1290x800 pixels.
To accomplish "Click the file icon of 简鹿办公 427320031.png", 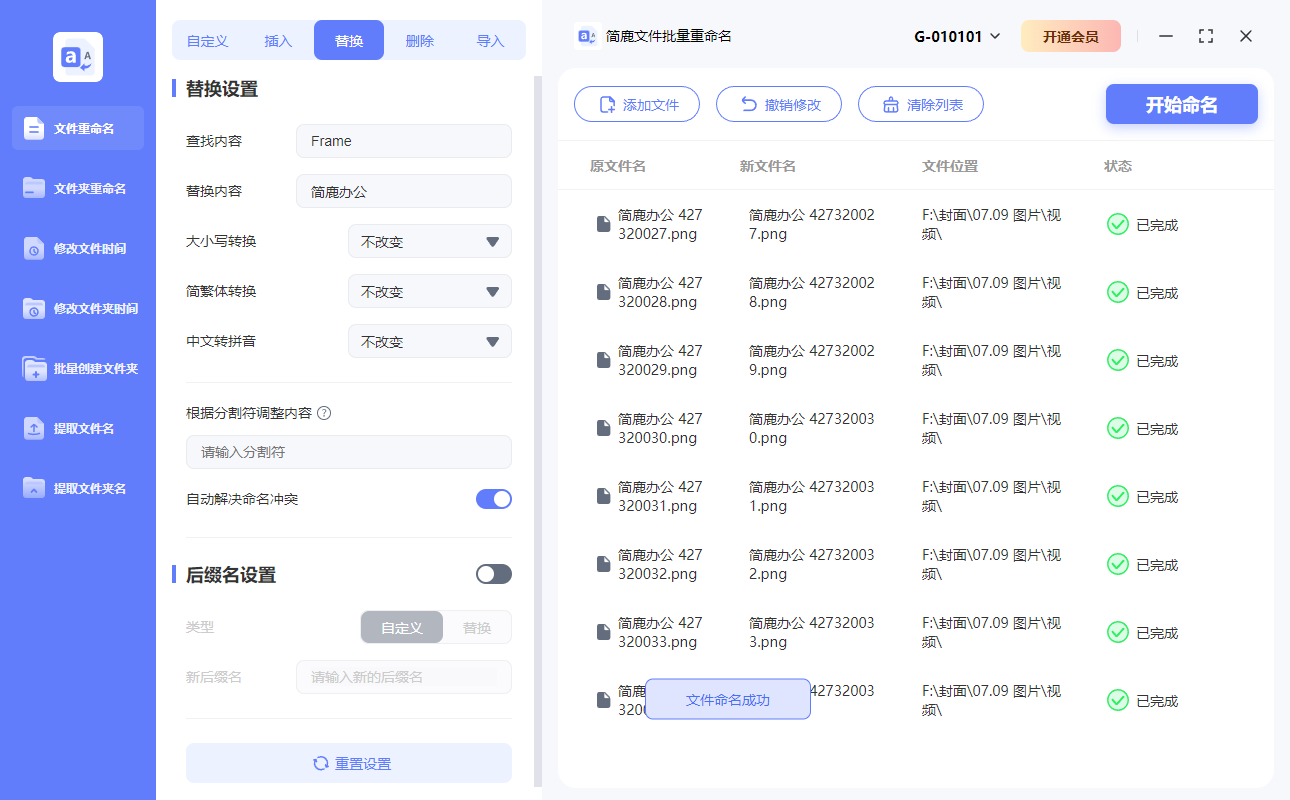I will click(x=603, y=496).
